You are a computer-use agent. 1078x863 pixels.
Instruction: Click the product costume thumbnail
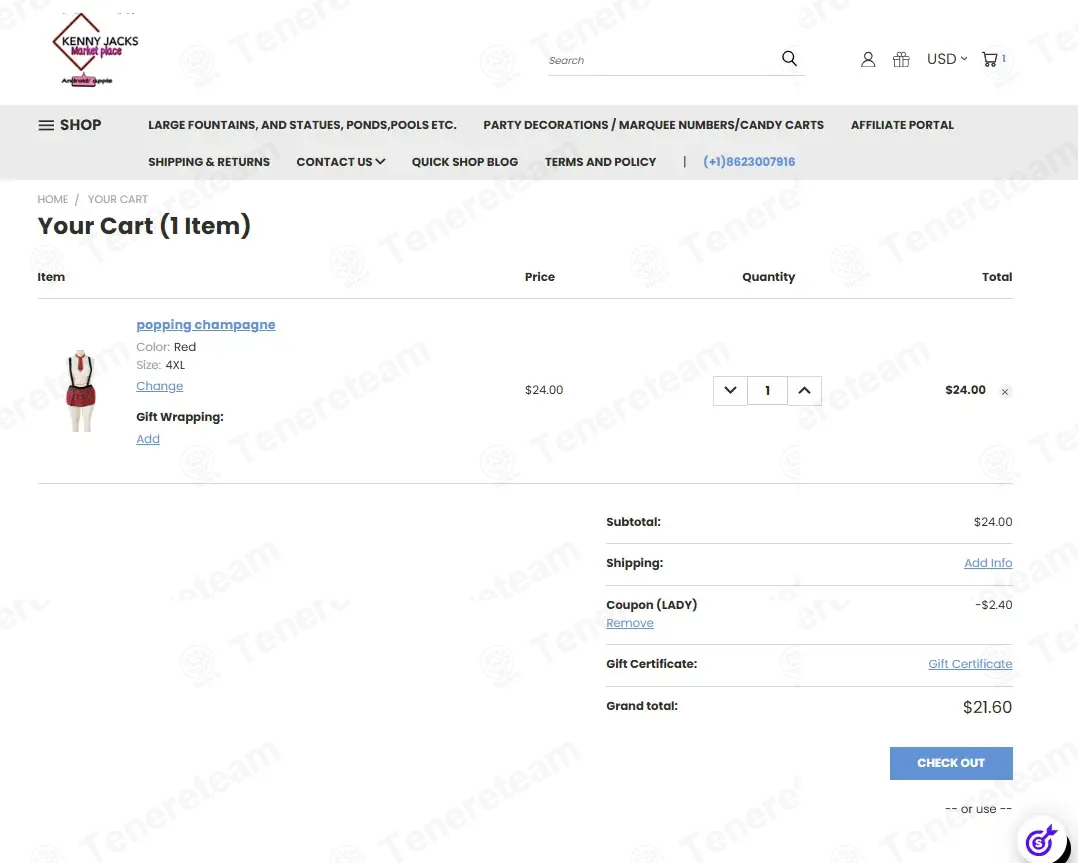(80, 391)
